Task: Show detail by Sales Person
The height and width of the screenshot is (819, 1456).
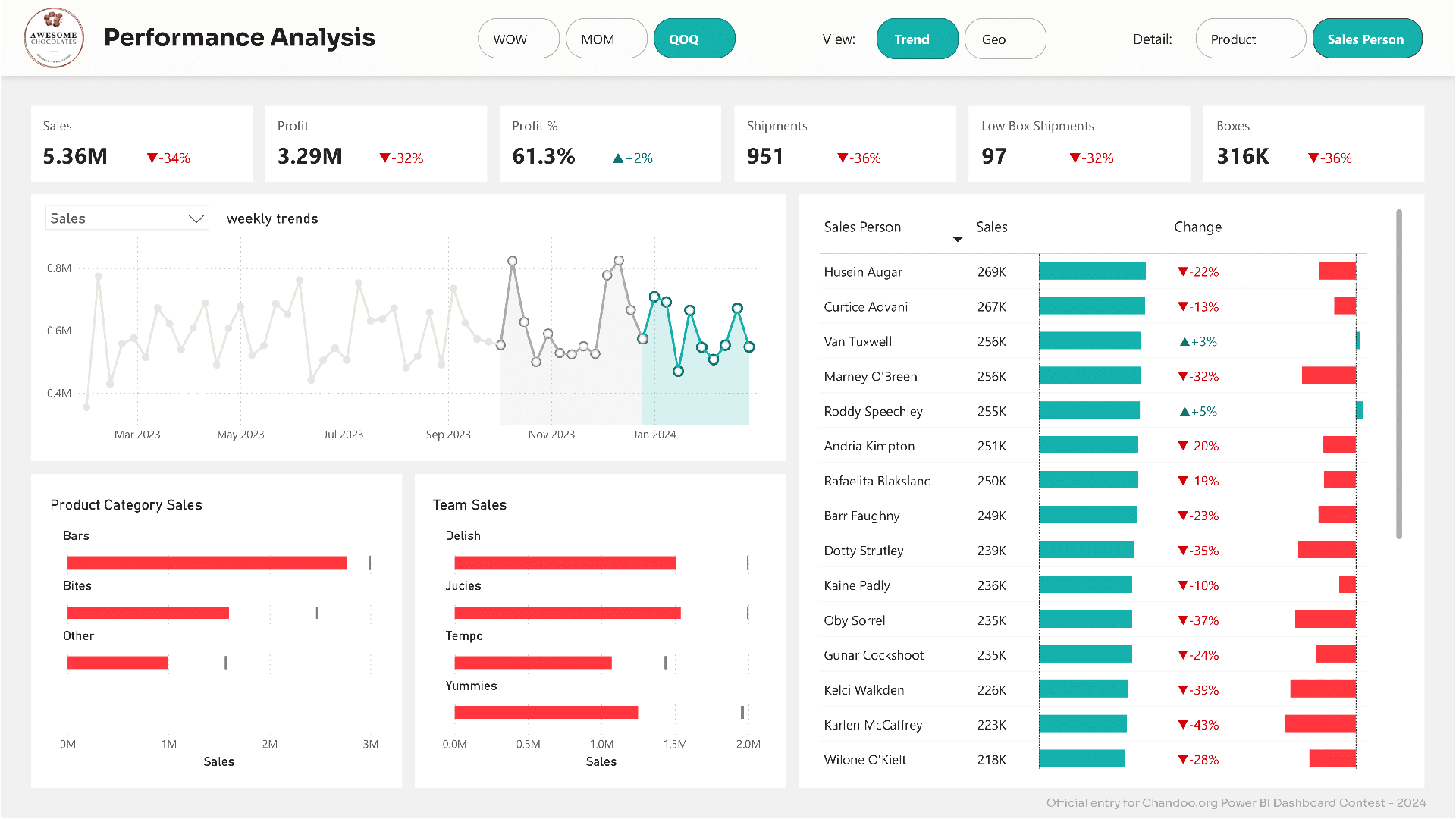Action: (x=1367, y=39)
